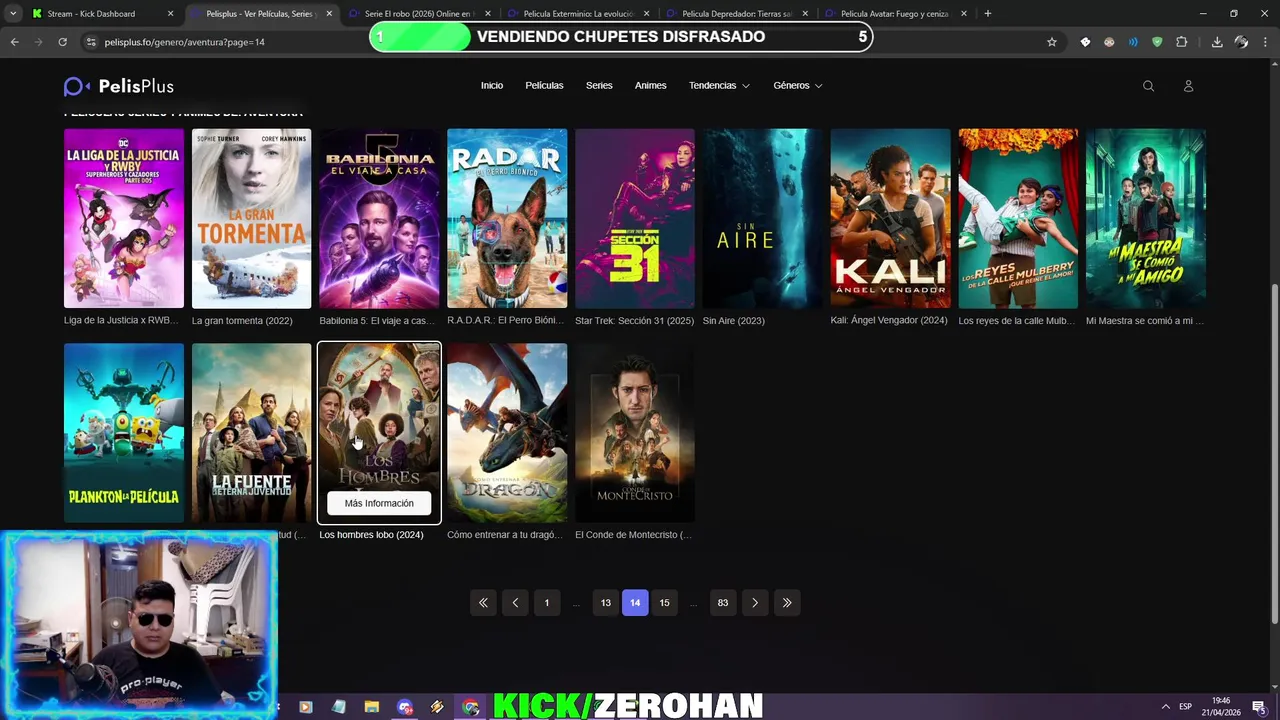The width and height of the screenshot is (1280, 720).
Task: Go to Inicio nav item
Action: pos(492,86)
